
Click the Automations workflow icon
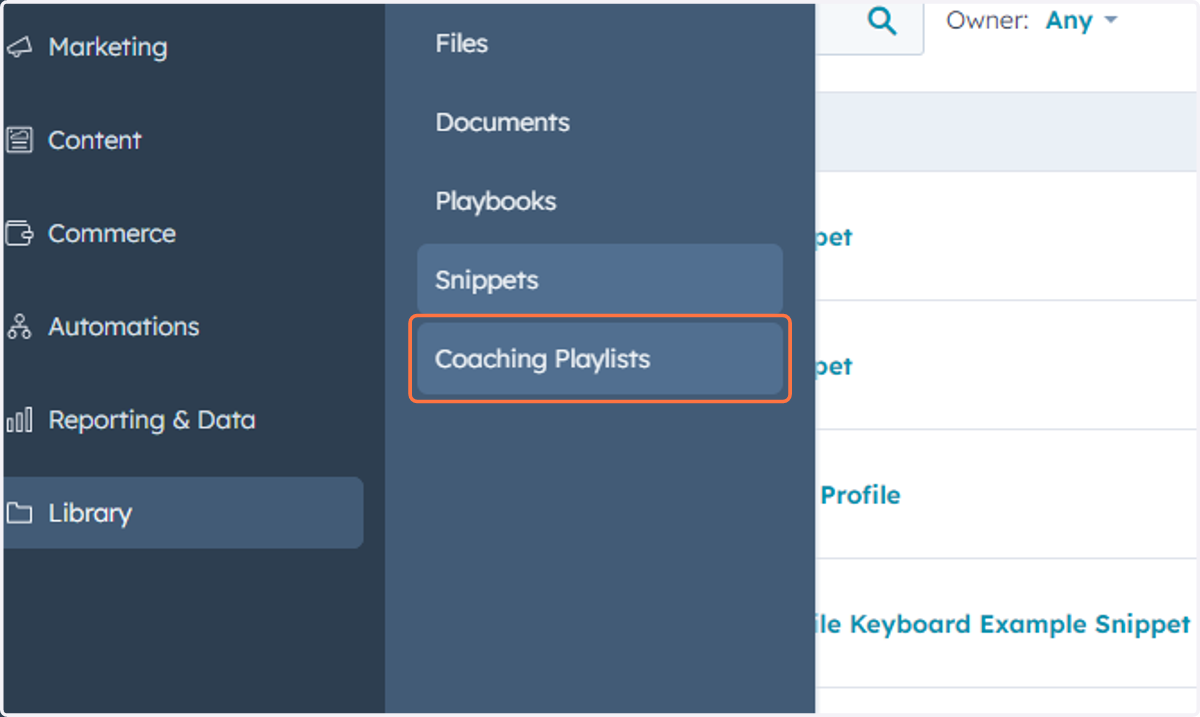coord(18,327)
